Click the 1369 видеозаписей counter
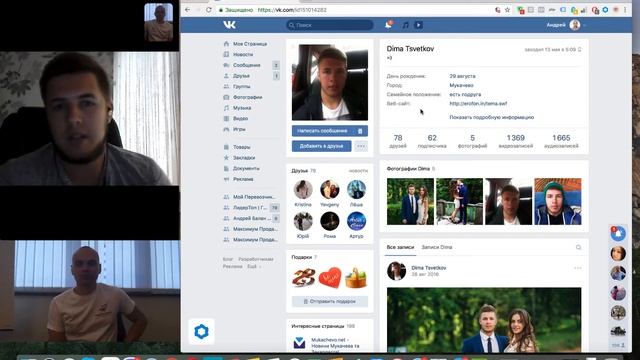This screenshot has height=360, width=640. [x=516, y=141]
